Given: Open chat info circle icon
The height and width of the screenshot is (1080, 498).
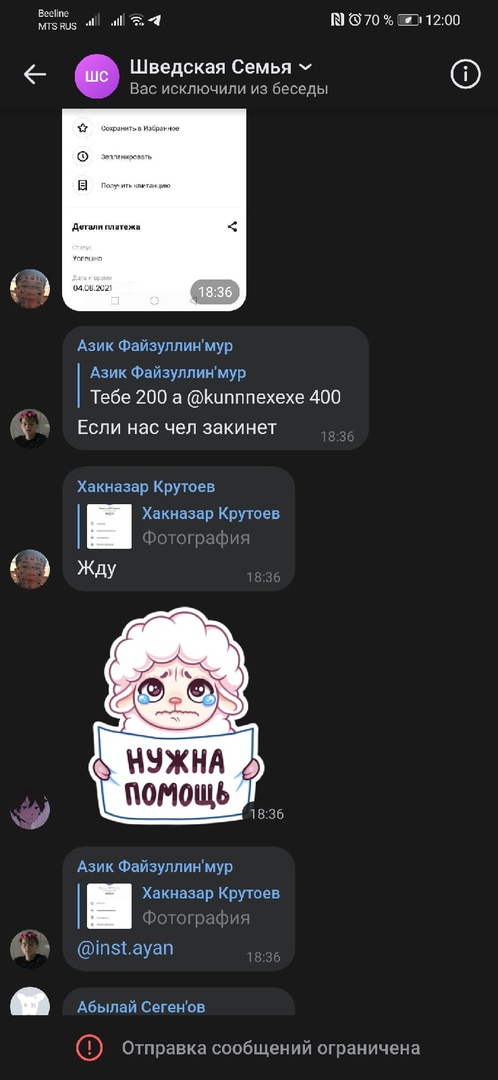Looking at the screenshot, I should pyautogui.click(x=465, y=74).
